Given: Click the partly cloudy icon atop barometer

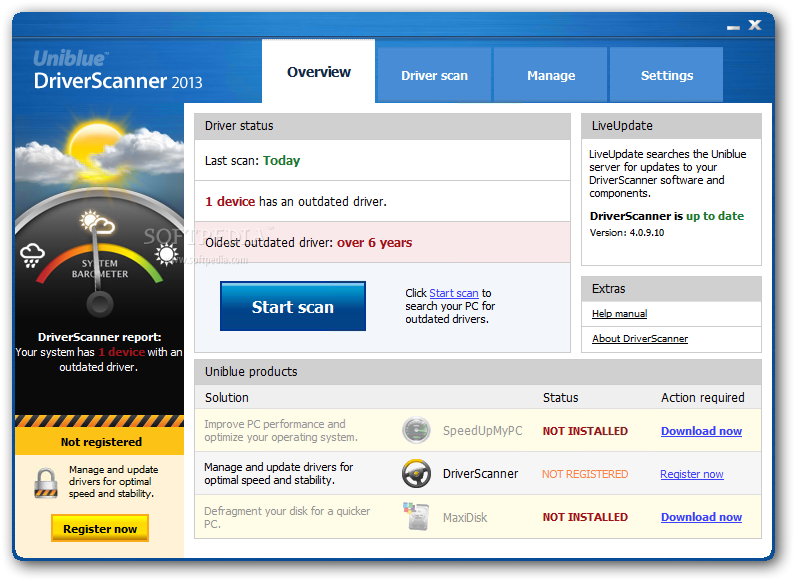Looking at the screenshot, I should 97,222.
